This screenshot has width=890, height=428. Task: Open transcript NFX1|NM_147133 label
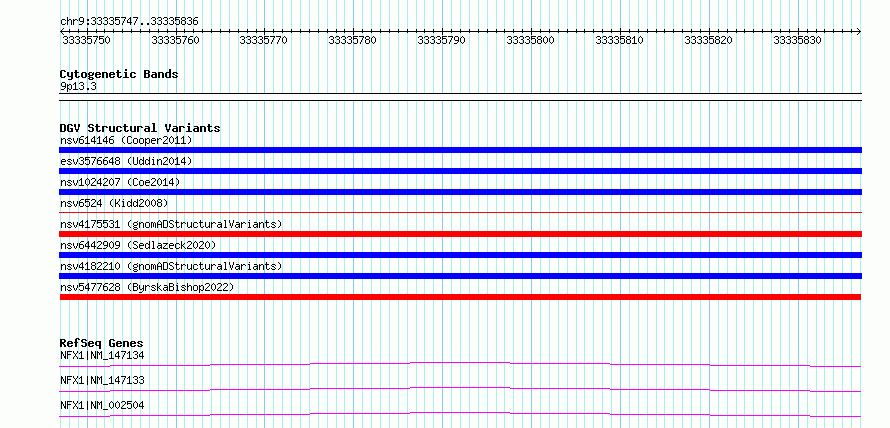tap(102, 380)
